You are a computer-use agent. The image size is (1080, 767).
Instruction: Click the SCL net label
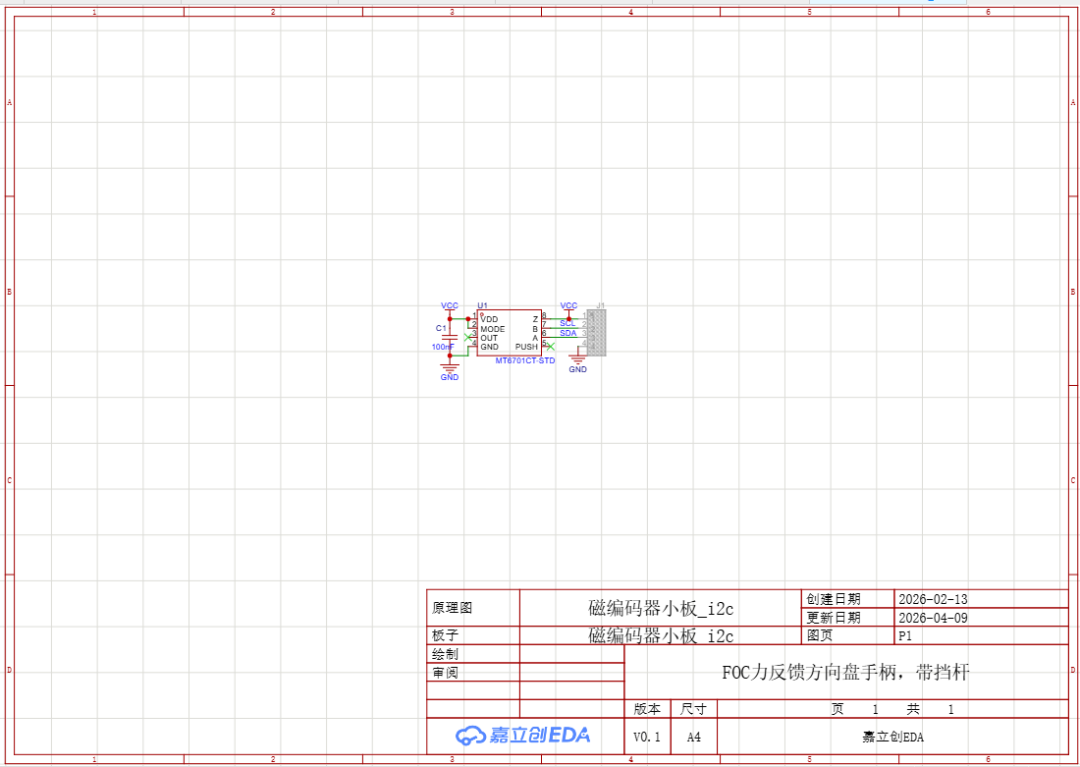point(568,324)
